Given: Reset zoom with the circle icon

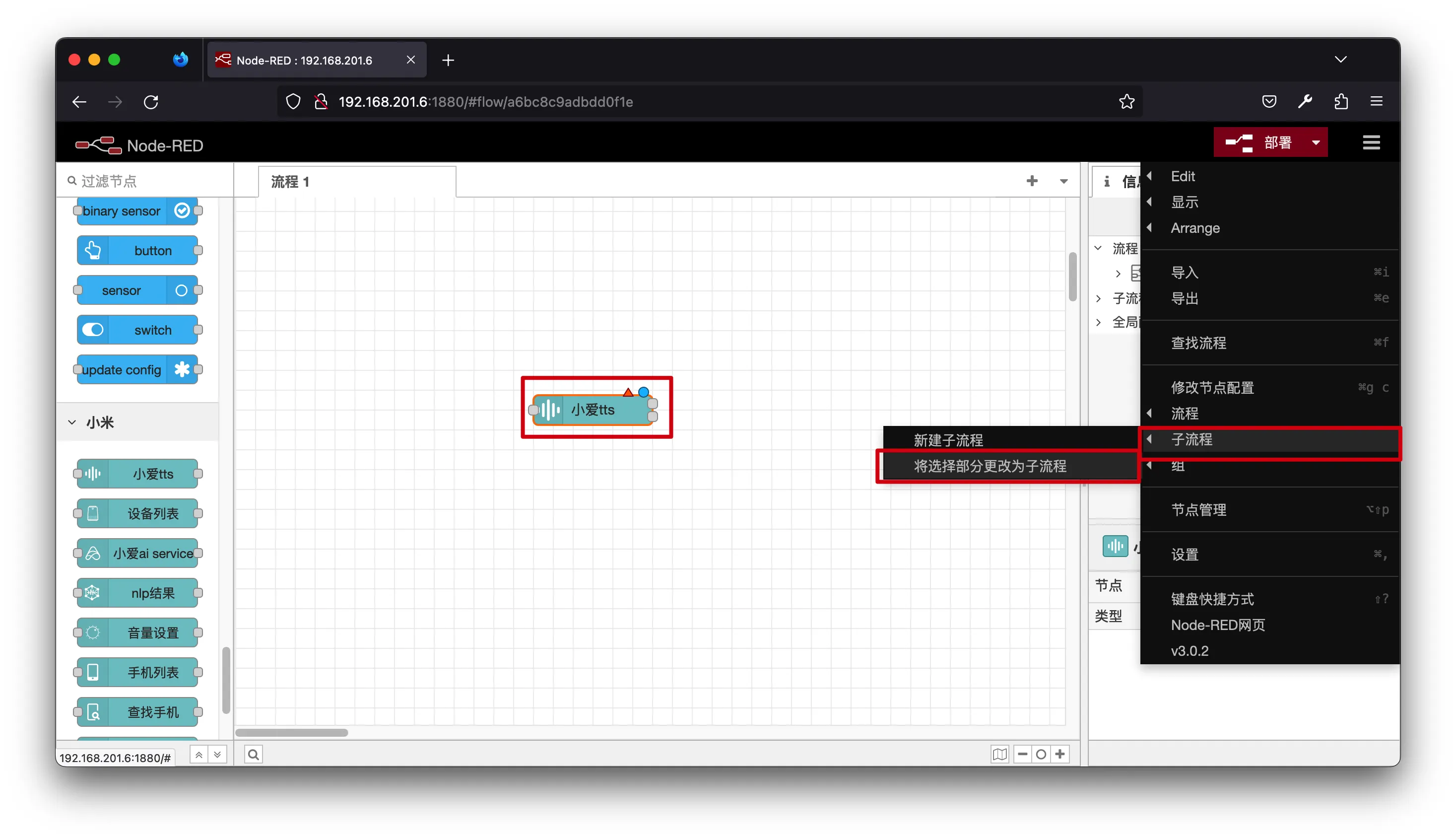Looking at the screenshot, I should click(1041, 754).
